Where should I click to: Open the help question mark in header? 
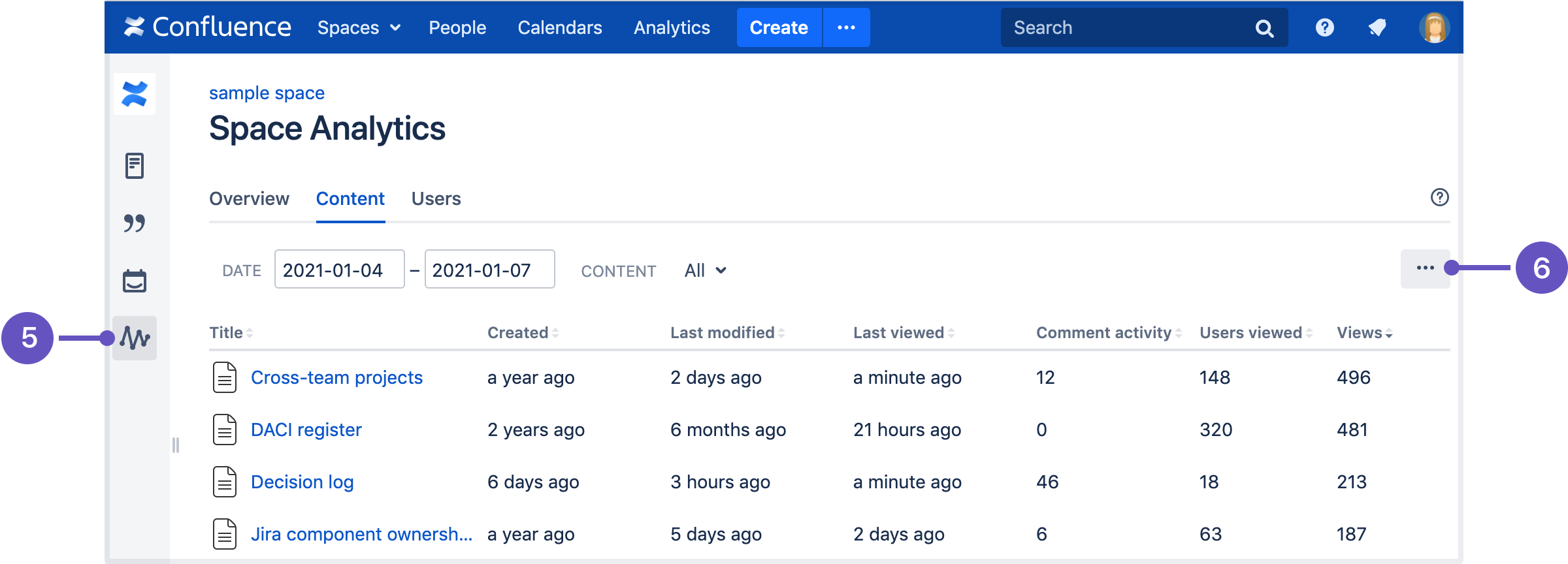(1325, 27)
